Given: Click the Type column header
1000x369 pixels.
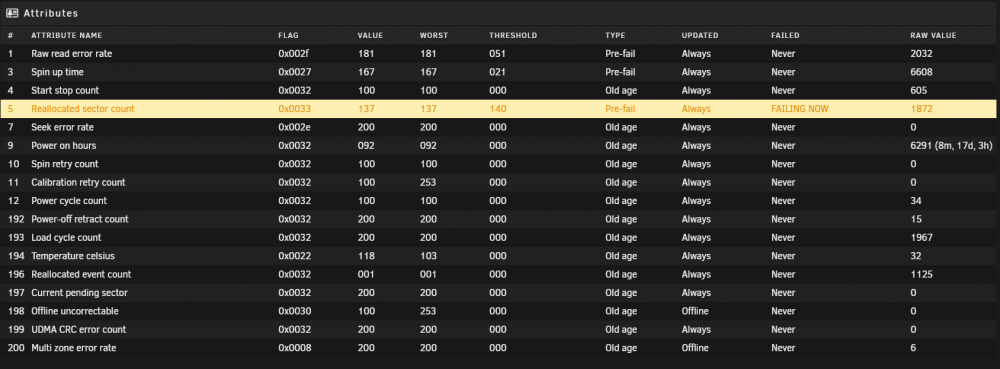Looking at the screenshot, I should pos(615,36).
